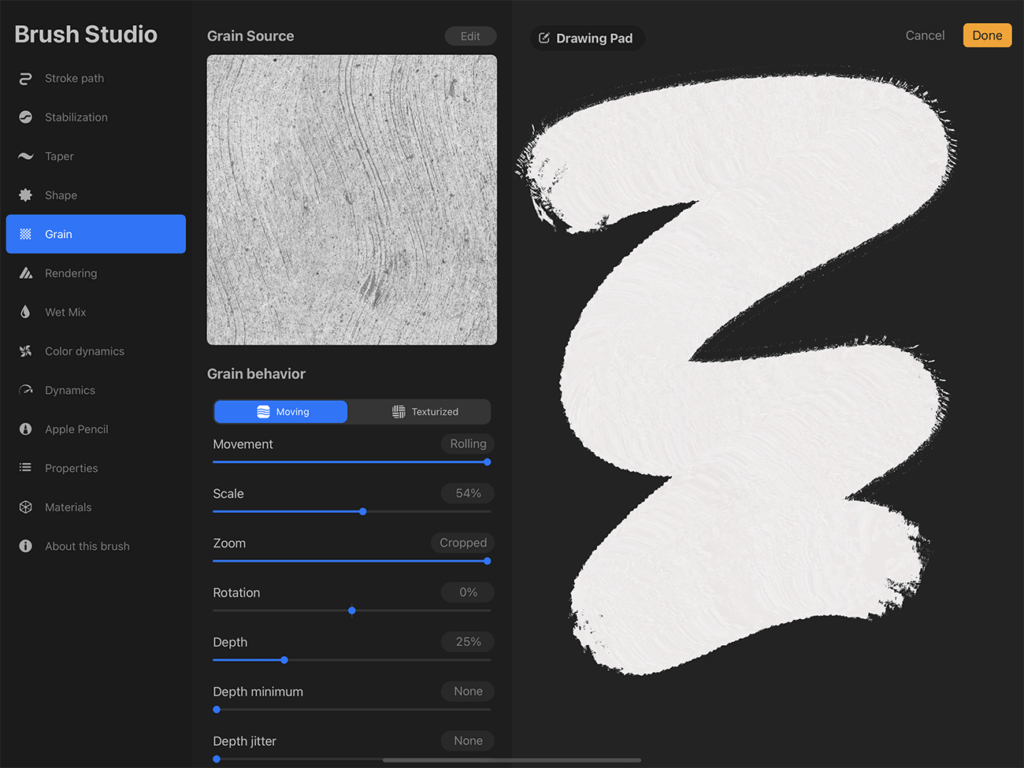Click the About this brush info icon

[x=25, y=546]
